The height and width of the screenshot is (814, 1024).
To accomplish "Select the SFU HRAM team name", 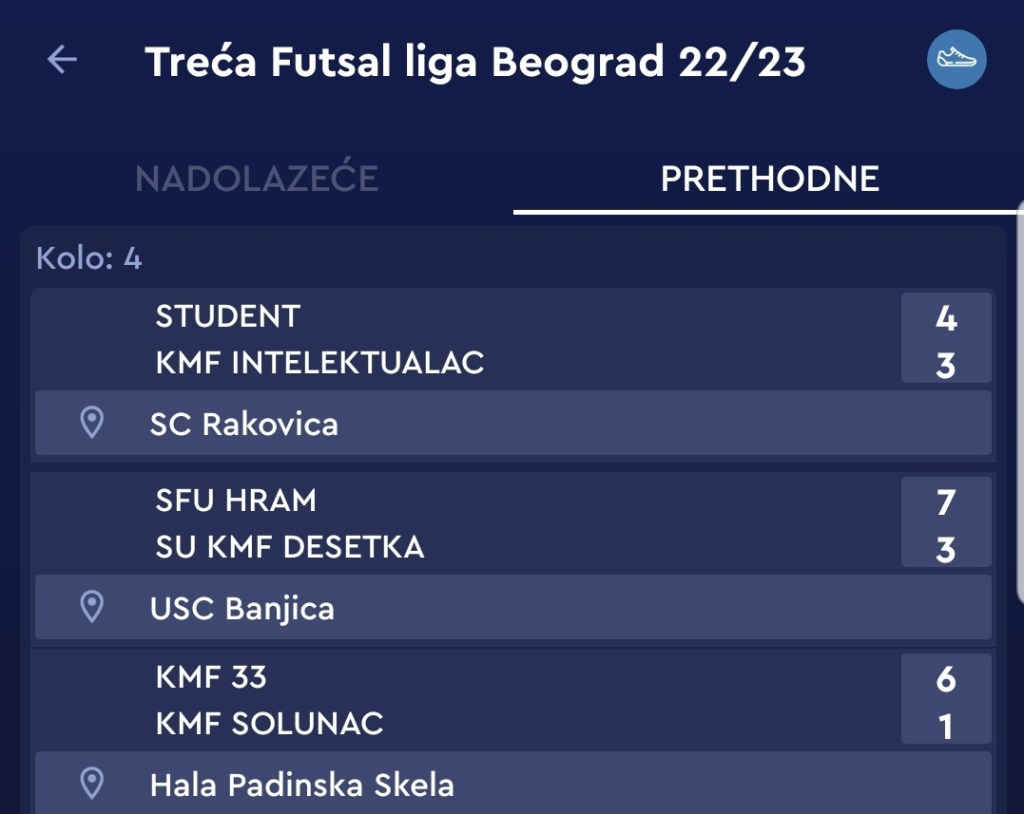I will [x=236, y=500].
